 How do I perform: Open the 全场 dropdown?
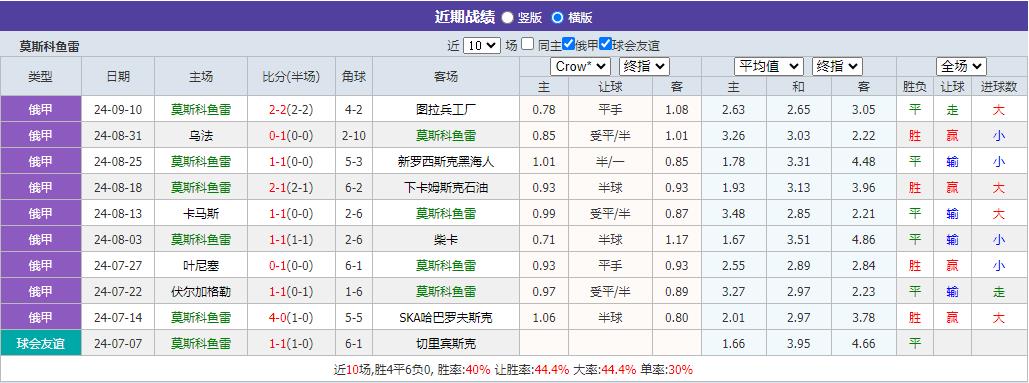tap(961, 66)
